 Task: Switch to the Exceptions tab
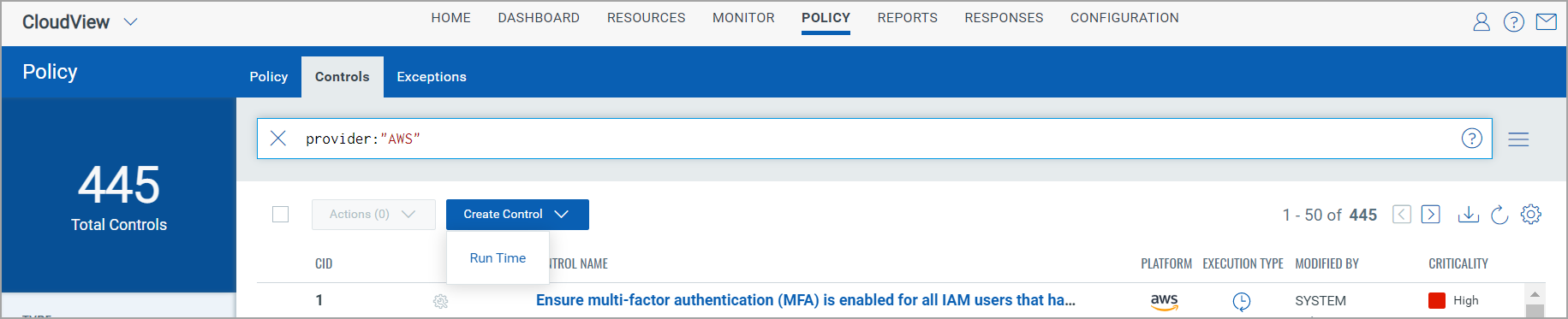[x=432, y=77]
